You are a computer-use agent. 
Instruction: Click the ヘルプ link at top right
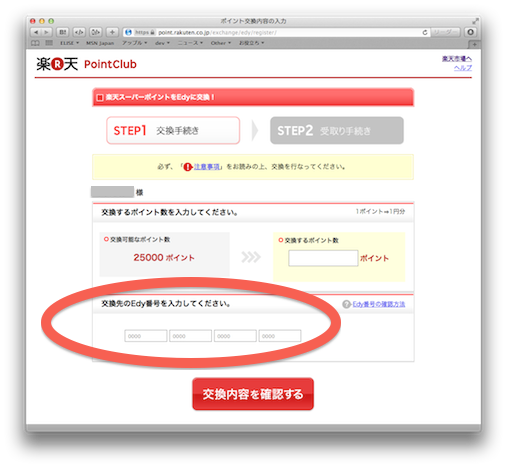[x=463, y=68]
